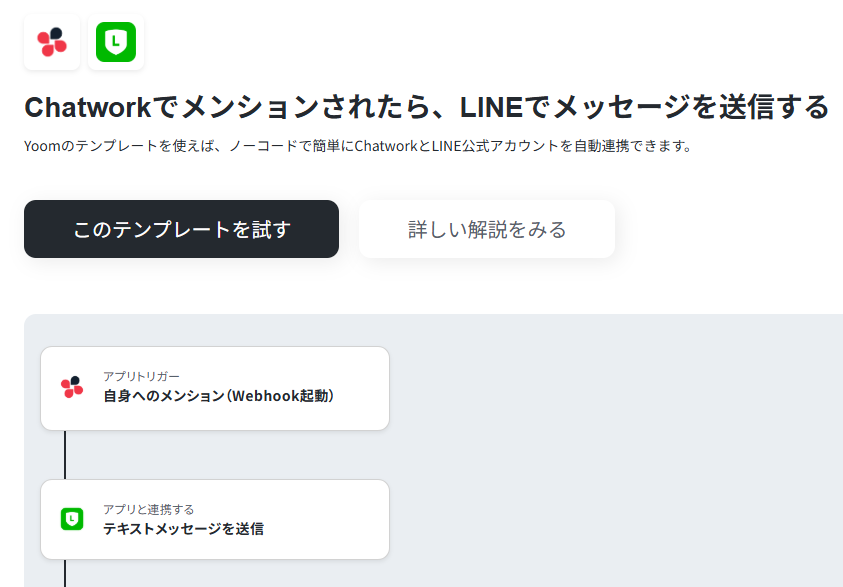Select the テキストメッセージを送信 step card
Viewport: 843px width, 587px height.
click(x=215, y=519)
